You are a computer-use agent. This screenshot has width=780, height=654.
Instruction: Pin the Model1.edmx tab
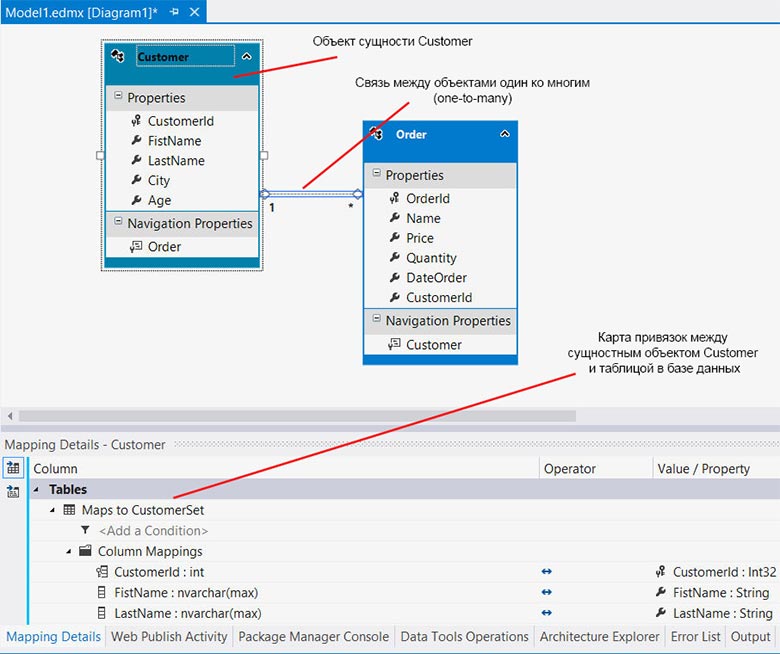click(x=174, y=12)
